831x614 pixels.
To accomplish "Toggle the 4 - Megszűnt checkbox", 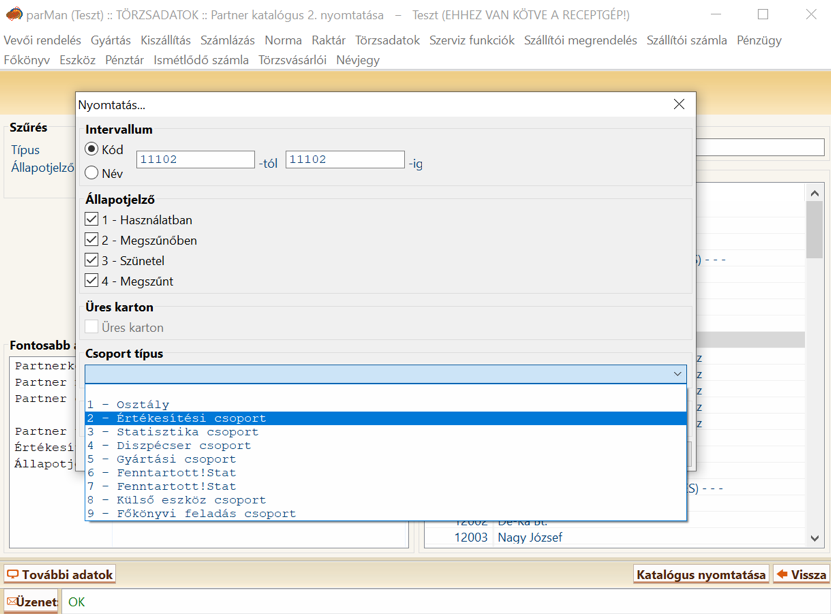I will pos(92,281).
